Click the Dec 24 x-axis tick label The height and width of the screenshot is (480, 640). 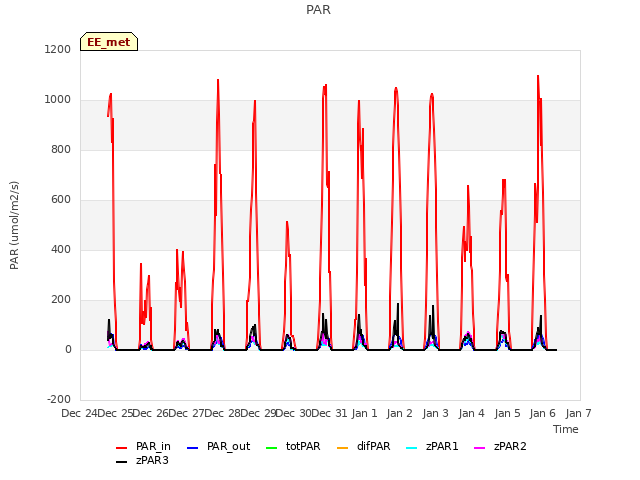(80, 413)
